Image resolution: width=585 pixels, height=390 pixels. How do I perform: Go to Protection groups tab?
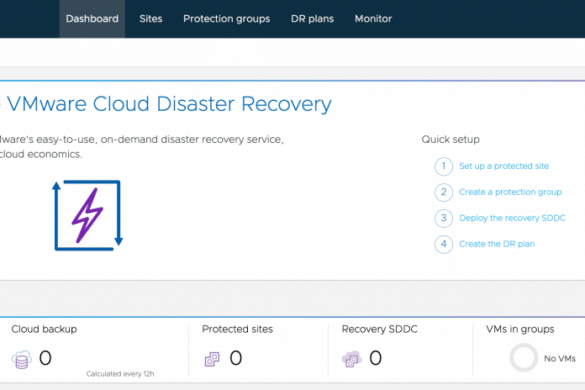226,19
